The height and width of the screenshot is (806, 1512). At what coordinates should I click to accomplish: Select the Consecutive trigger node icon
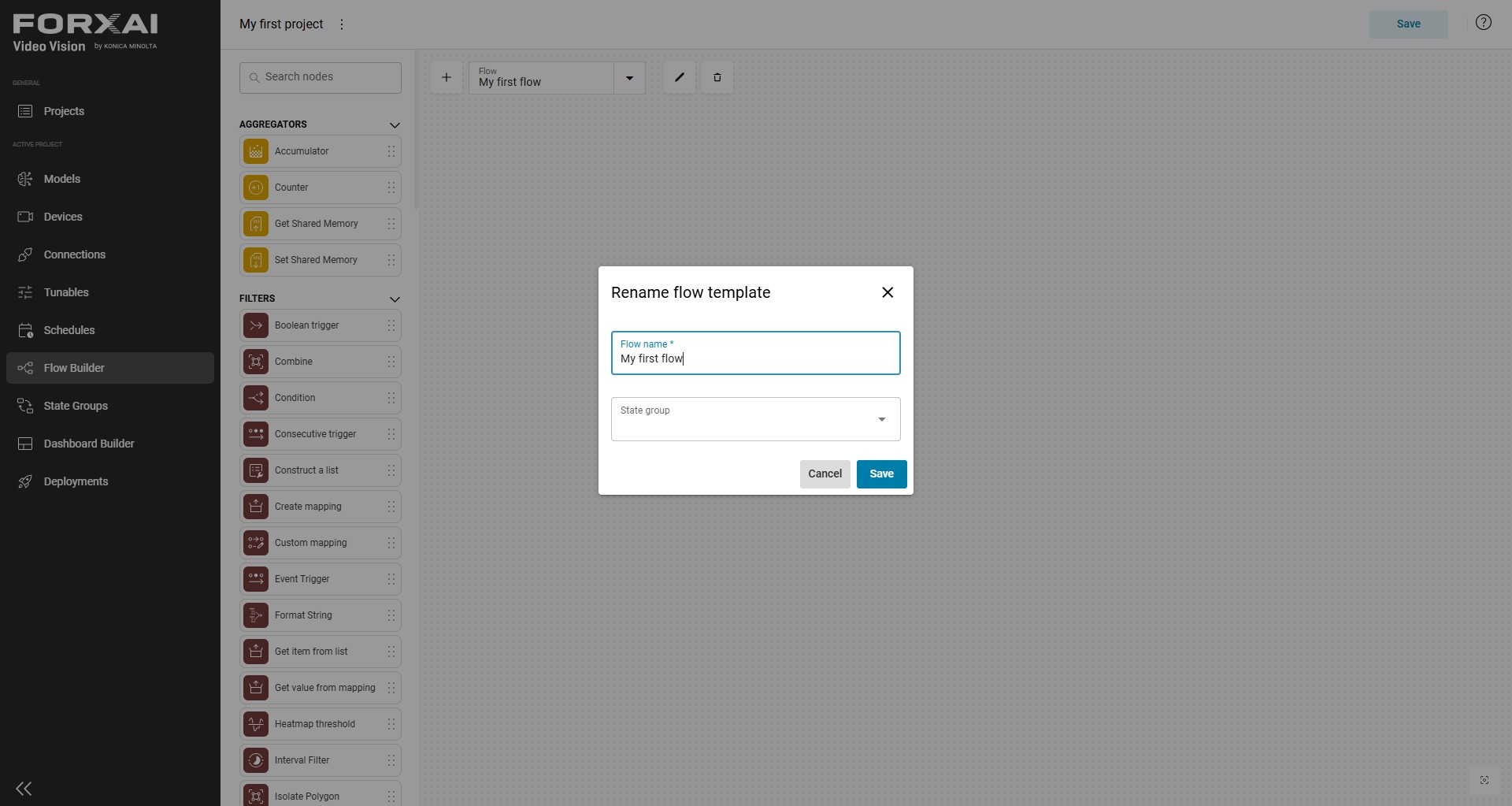point(256,434)
